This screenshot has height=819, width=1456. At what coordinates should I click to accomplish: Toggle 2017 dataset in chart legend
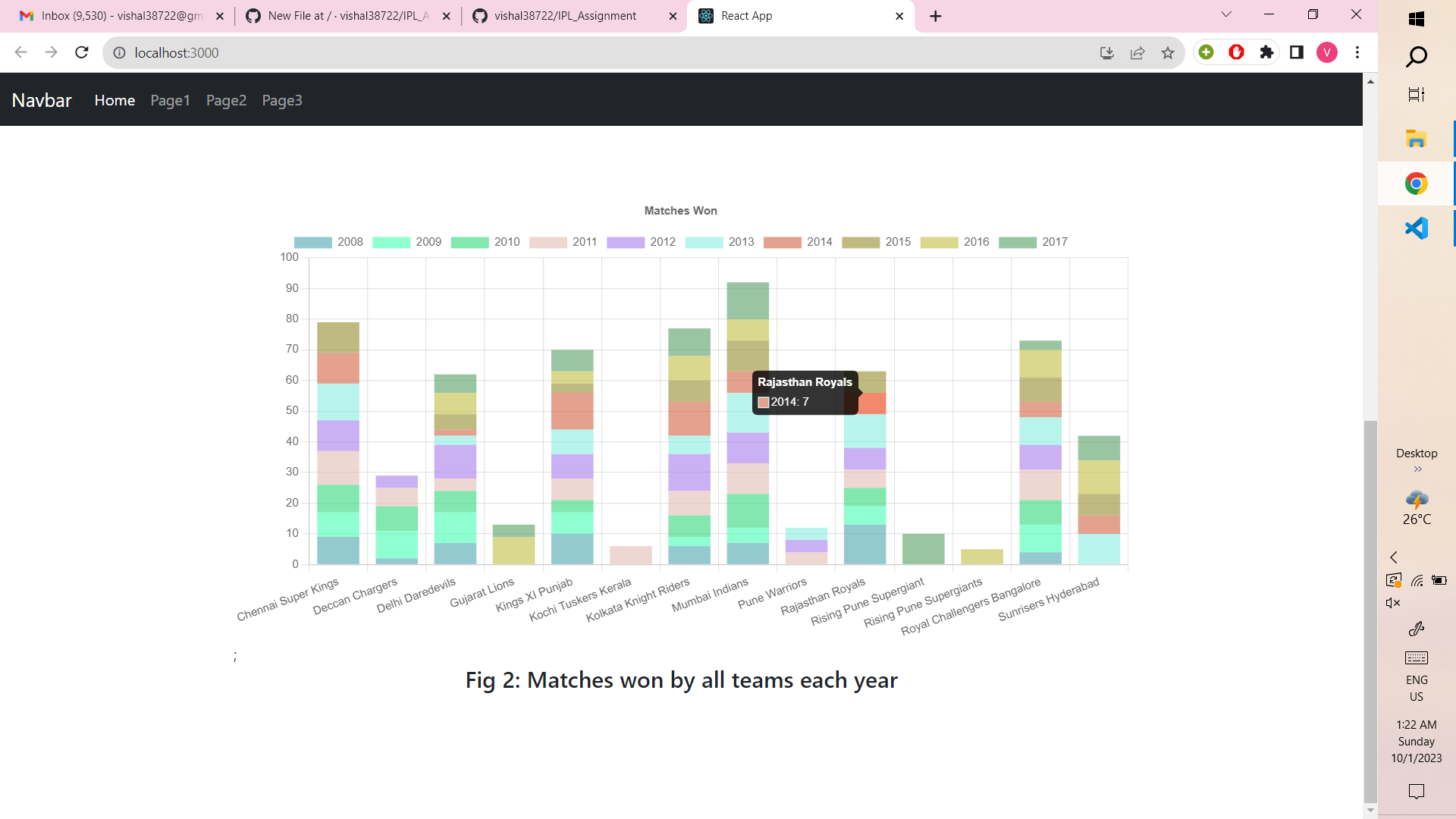(x=1033, y=242)
